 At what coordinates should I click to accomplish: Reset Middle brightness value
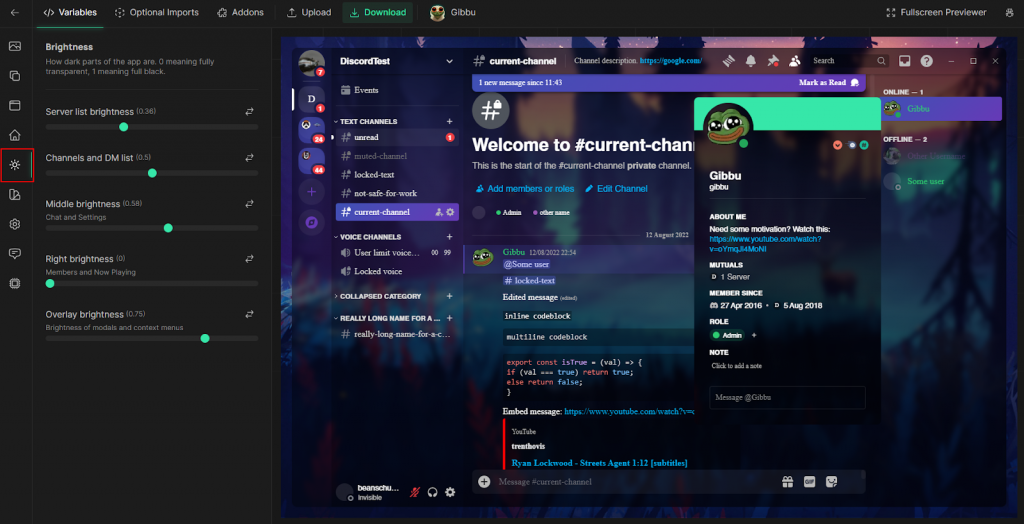pyautogui.click(x=249, y=204)
